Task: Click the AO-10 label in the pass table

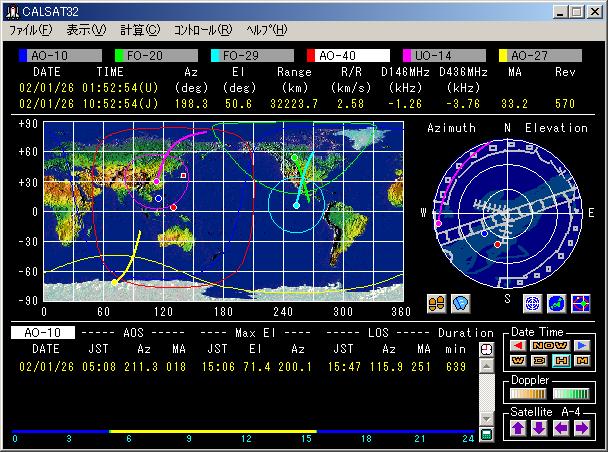Action: (43, 333)
